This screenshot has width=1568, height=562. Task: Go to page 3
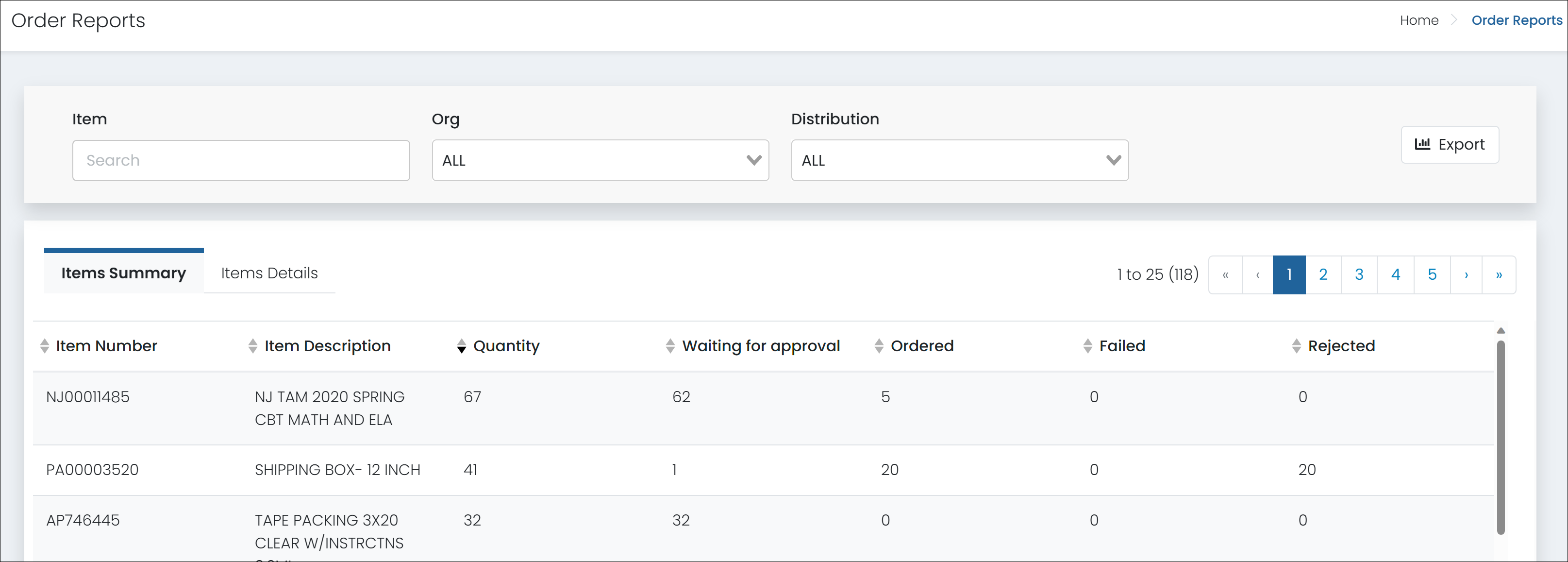tap(1359, 274)
